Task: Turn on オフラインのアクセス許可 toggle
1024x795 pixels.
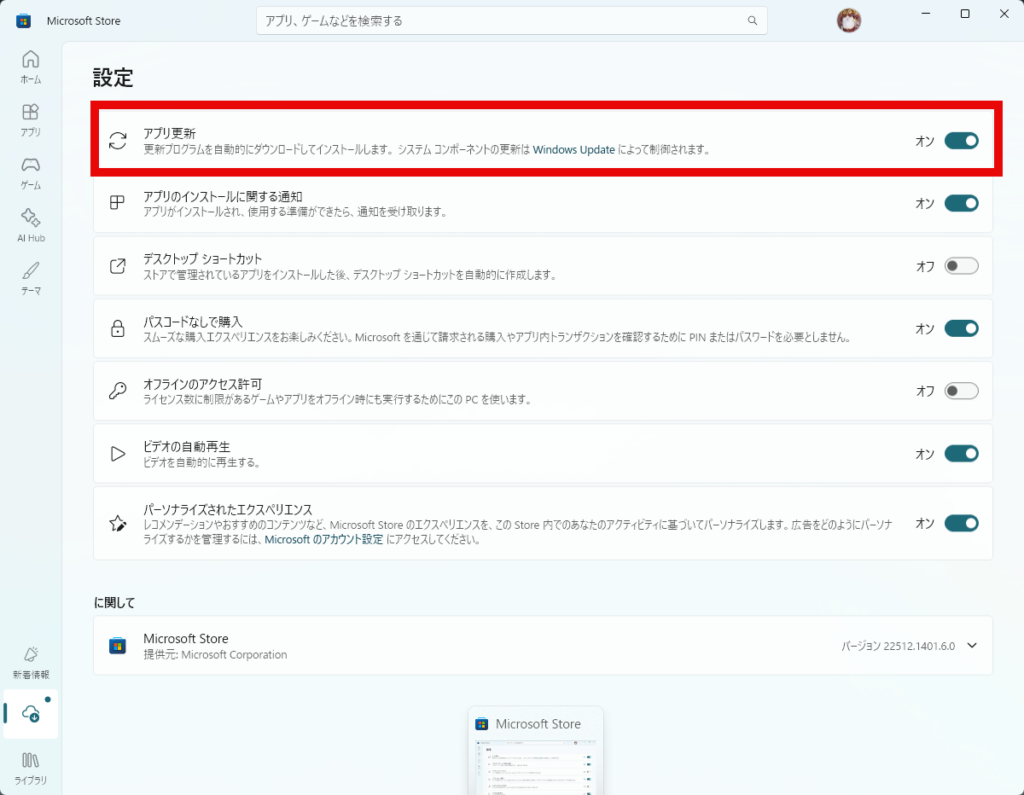Action: click(x=961, y=391)
